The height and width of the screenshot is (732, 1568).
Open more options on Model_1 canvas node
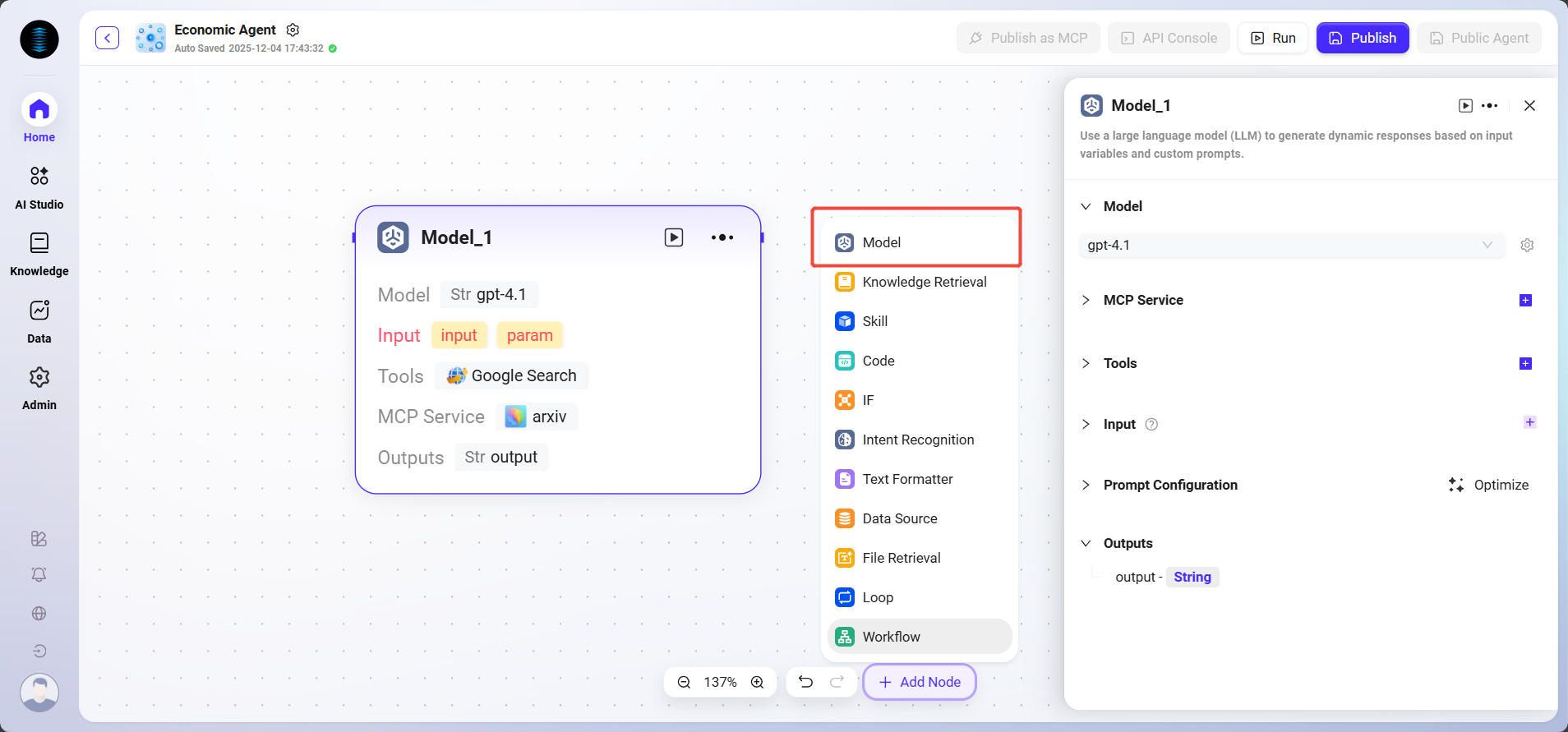(722, 237)
